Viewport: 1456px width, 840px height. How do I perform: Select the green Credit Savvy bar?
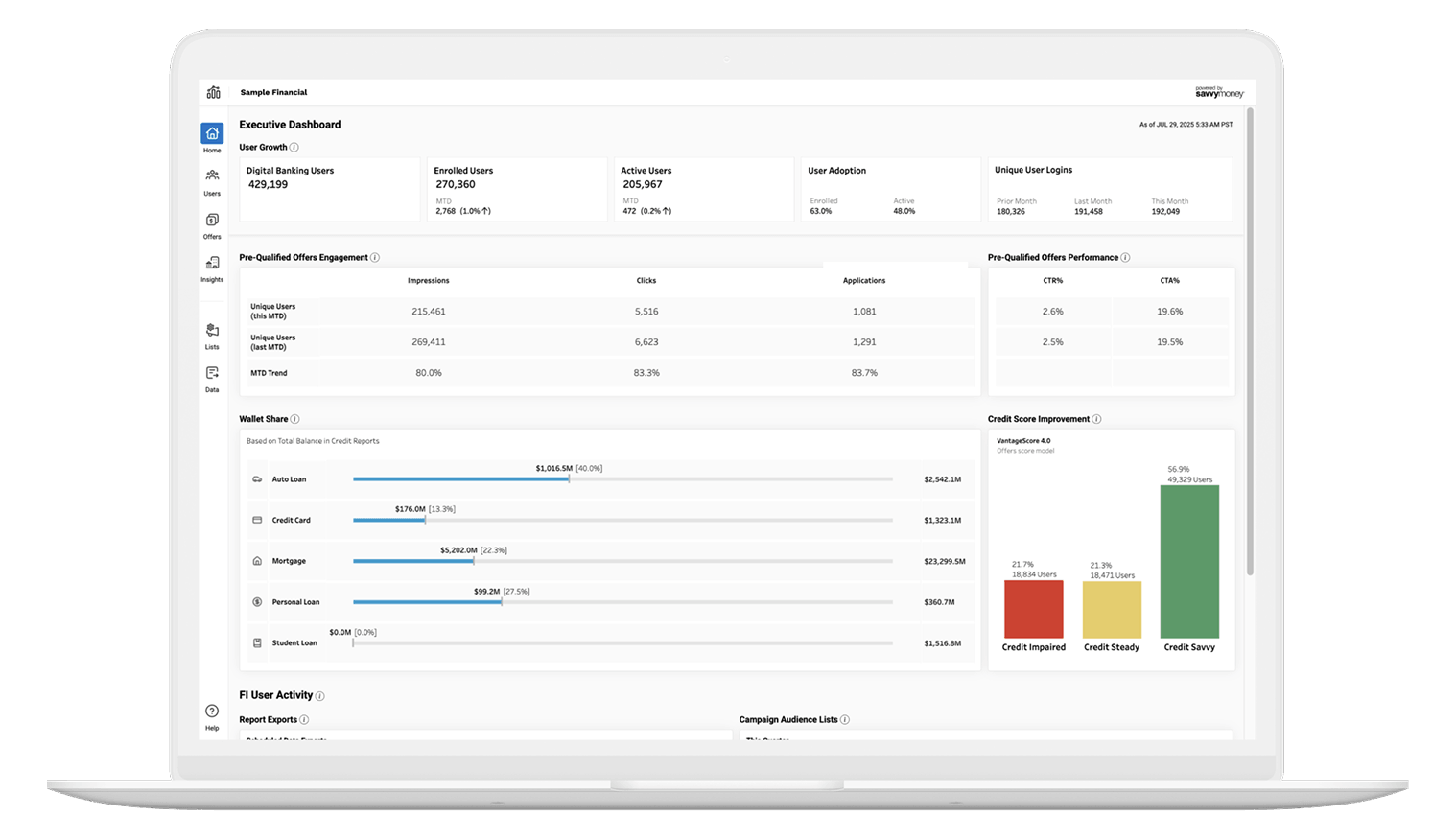pos(1189,561)
